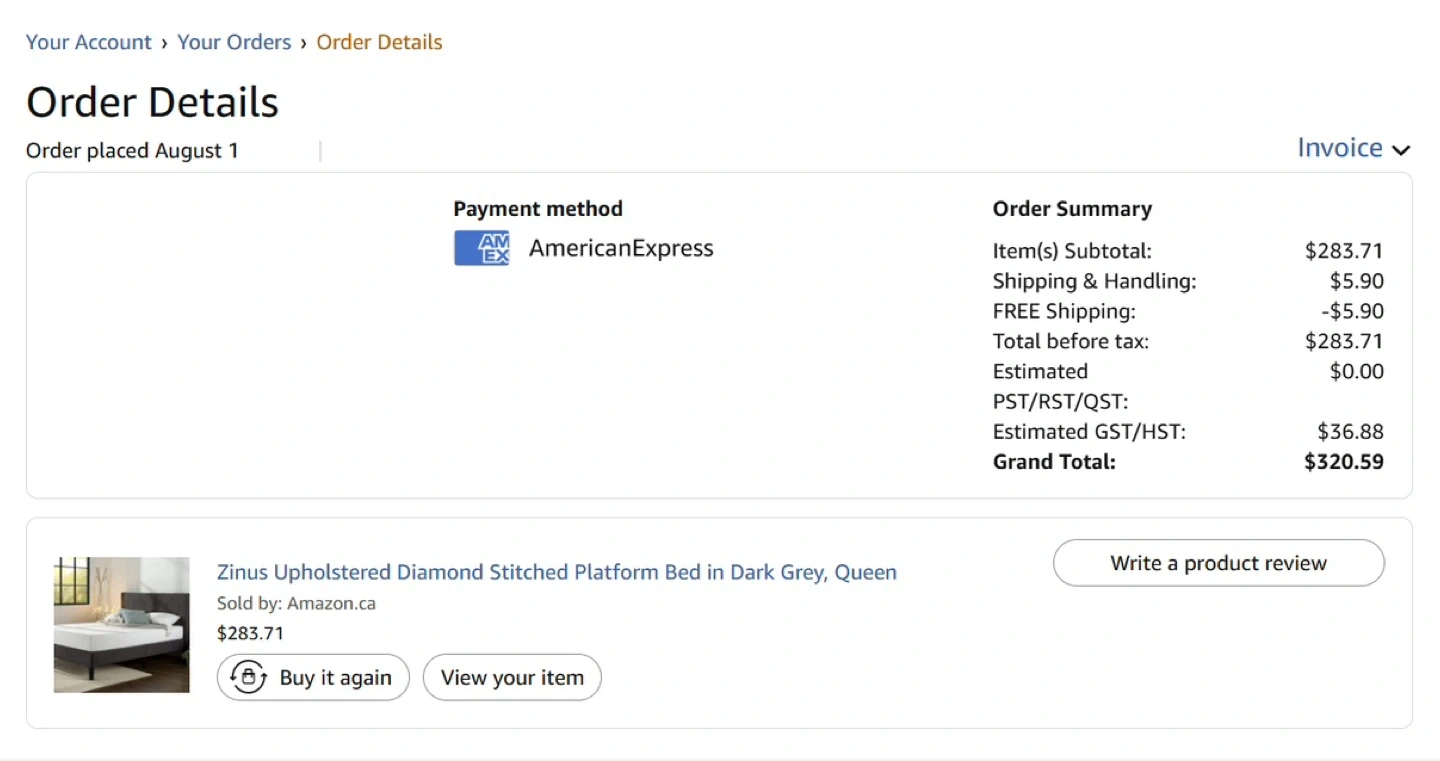Click the bed product thumbnail image

pyautogui.click(x=121, y=625)
